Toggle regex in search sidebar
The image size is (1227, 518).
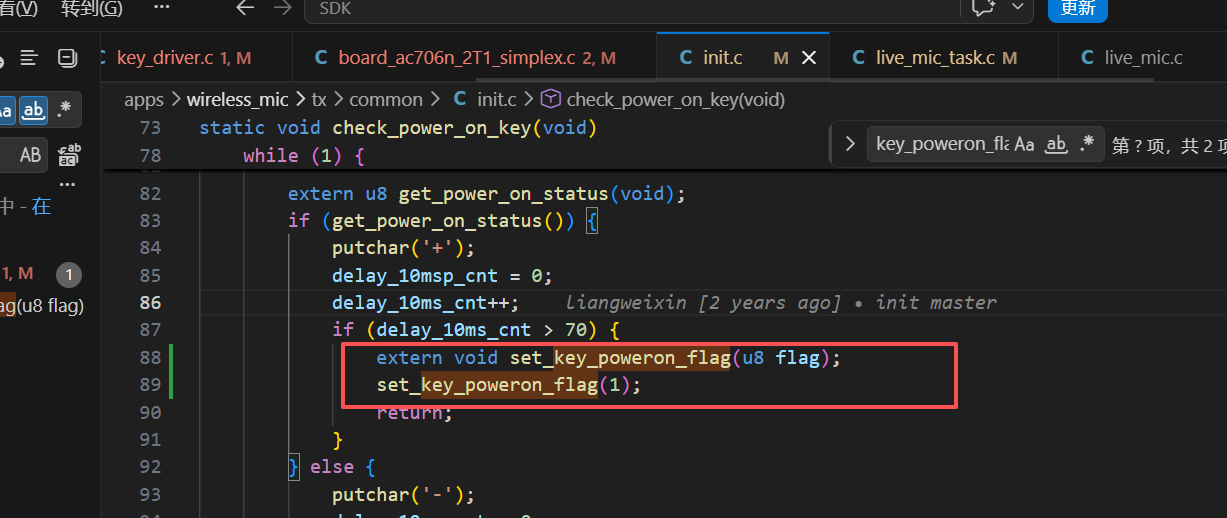(65, 110)
